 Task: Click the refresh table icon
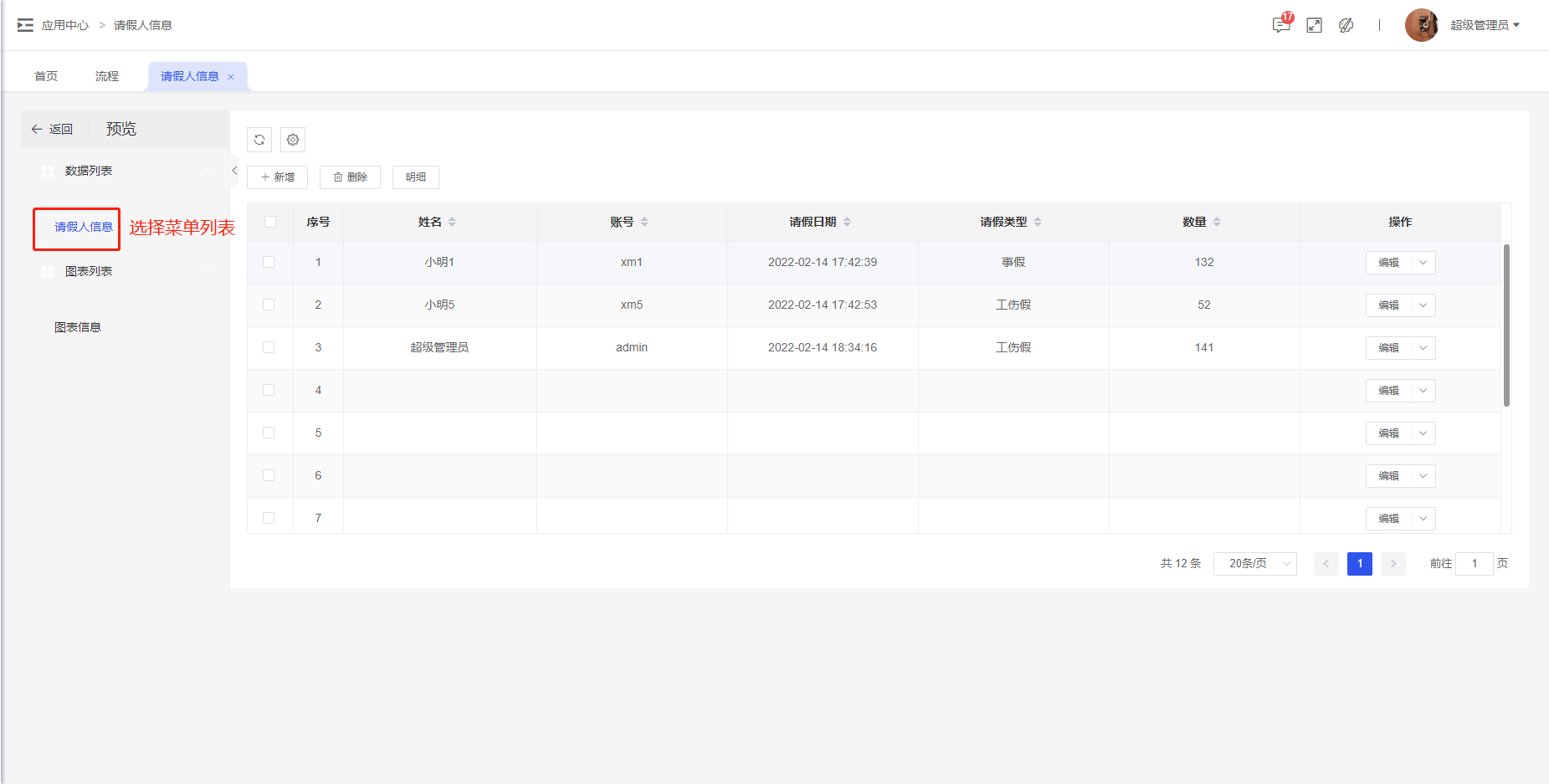click(259, 140)
